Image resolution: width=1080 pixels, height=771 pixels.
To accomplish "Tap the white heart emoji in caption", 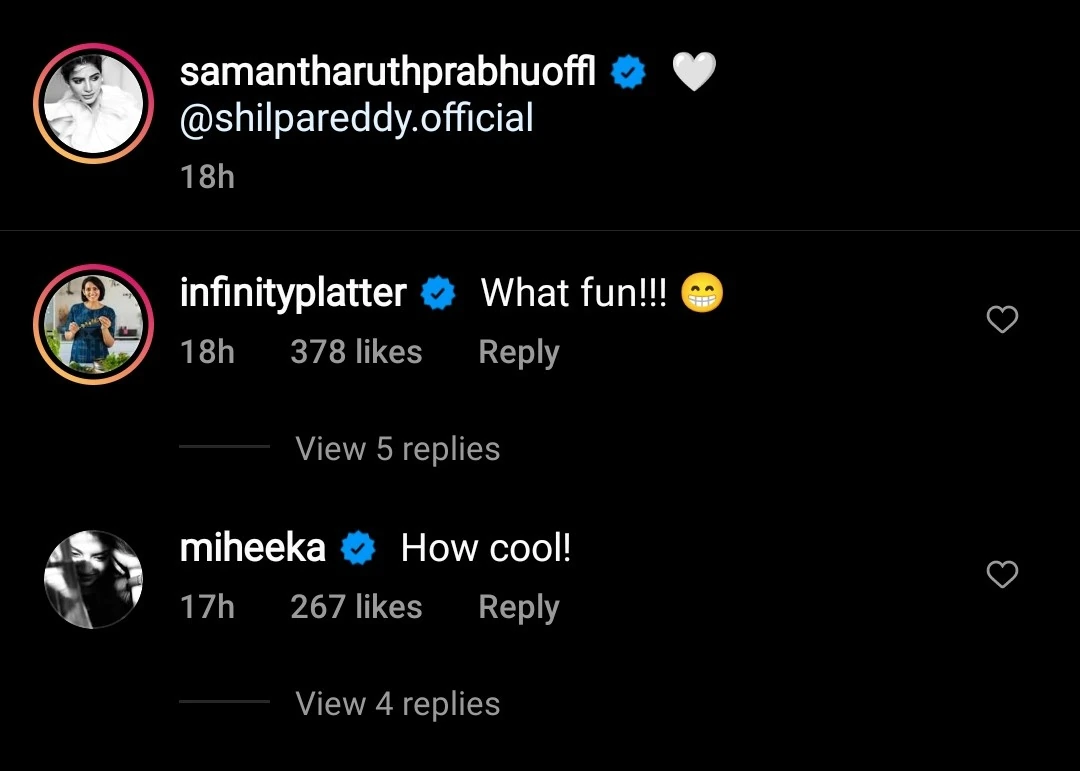I will 694,72.
